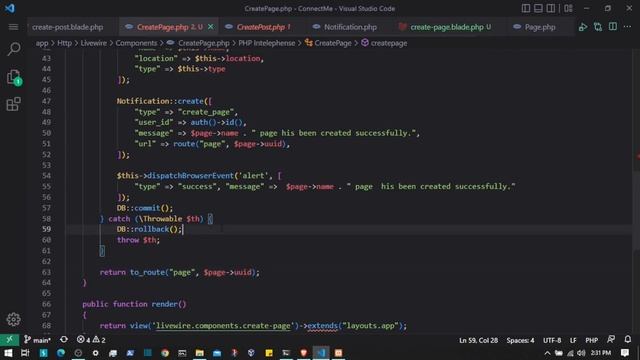Click "DB::rollback();" code on line 59
Image resolution: width=640 pixels, height=360 pixels.
[x=149, y=229]
